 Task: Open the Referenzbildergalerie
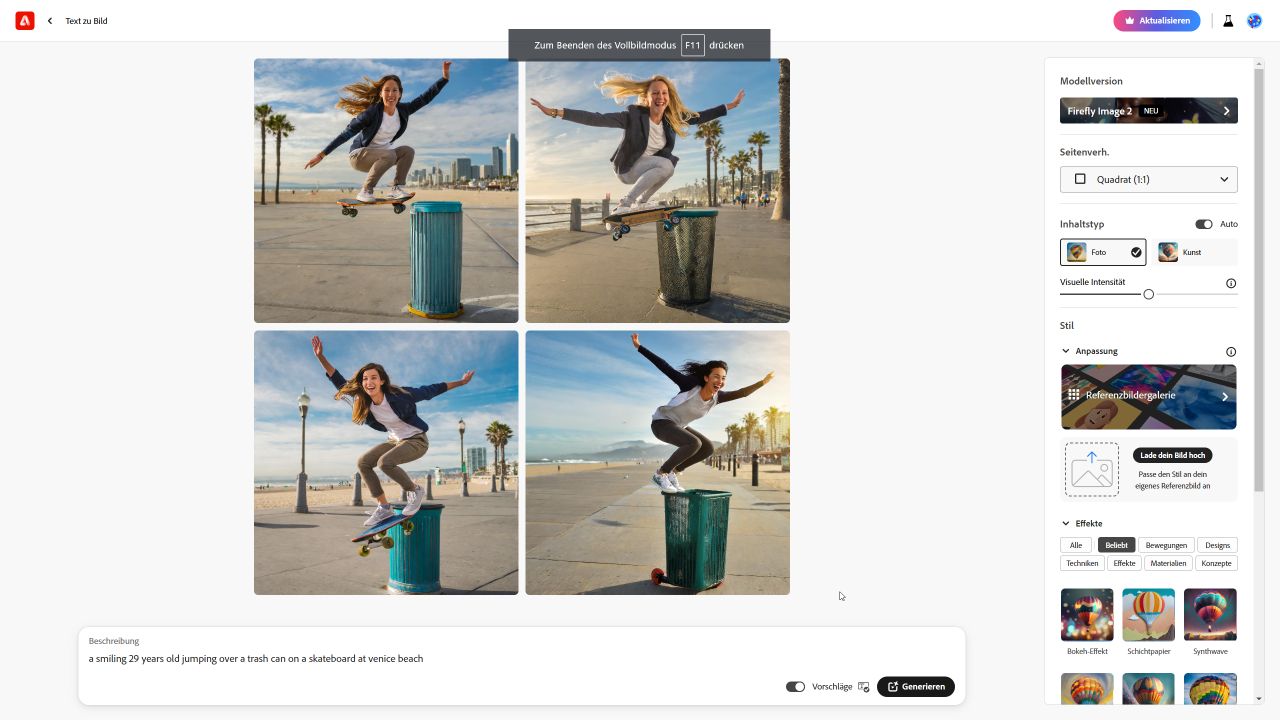coord(1149,397)
